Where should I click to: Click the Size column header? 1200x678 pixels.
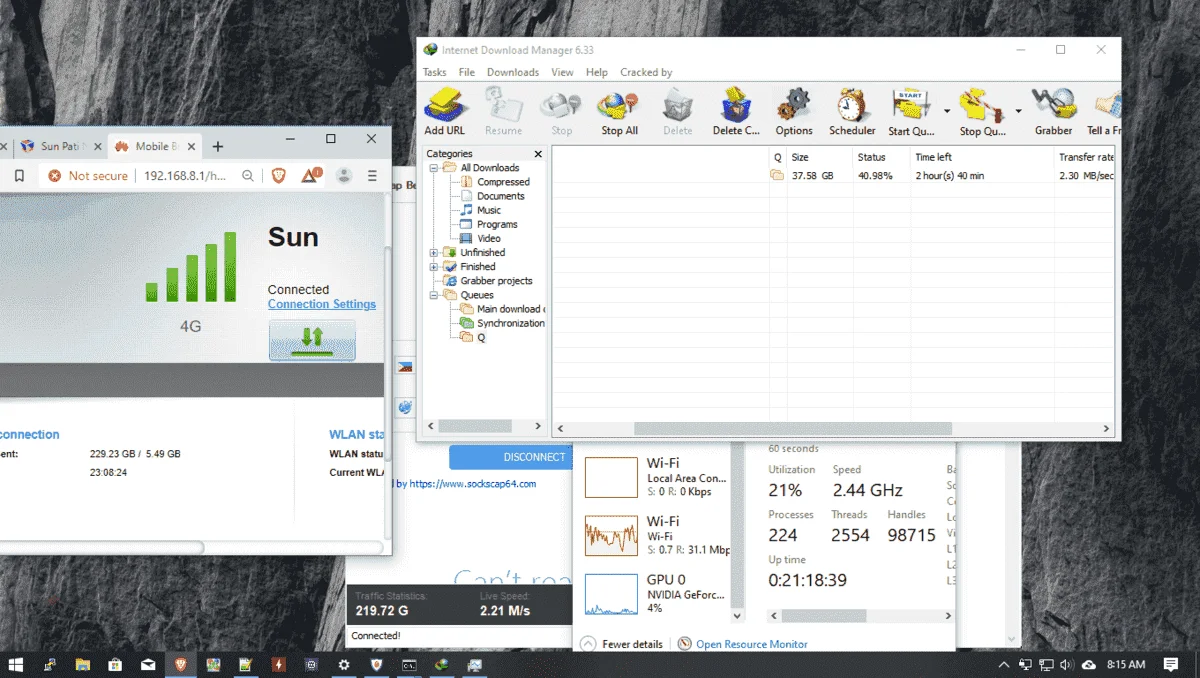820,157
